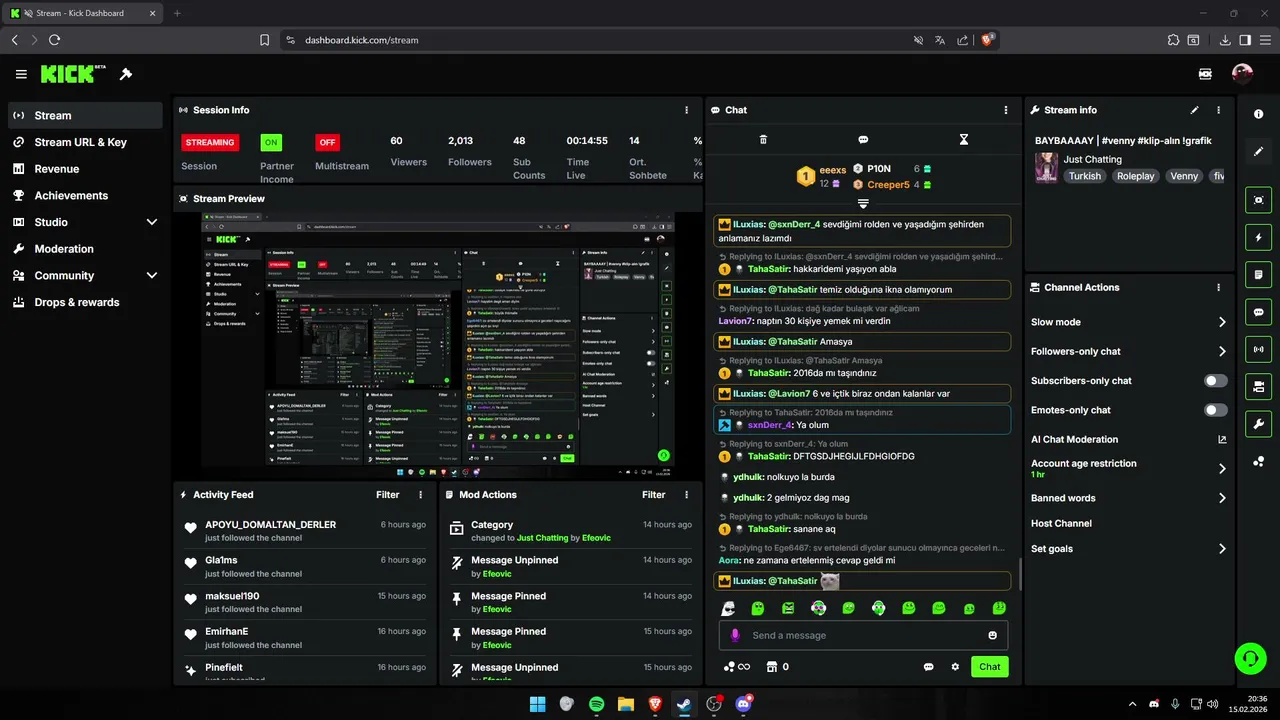Toggle the lightning bolt widget icon in sidebar
The width and height of the screenshot is (1280, 720).
pyautogui.click(x=1258, y=238)
